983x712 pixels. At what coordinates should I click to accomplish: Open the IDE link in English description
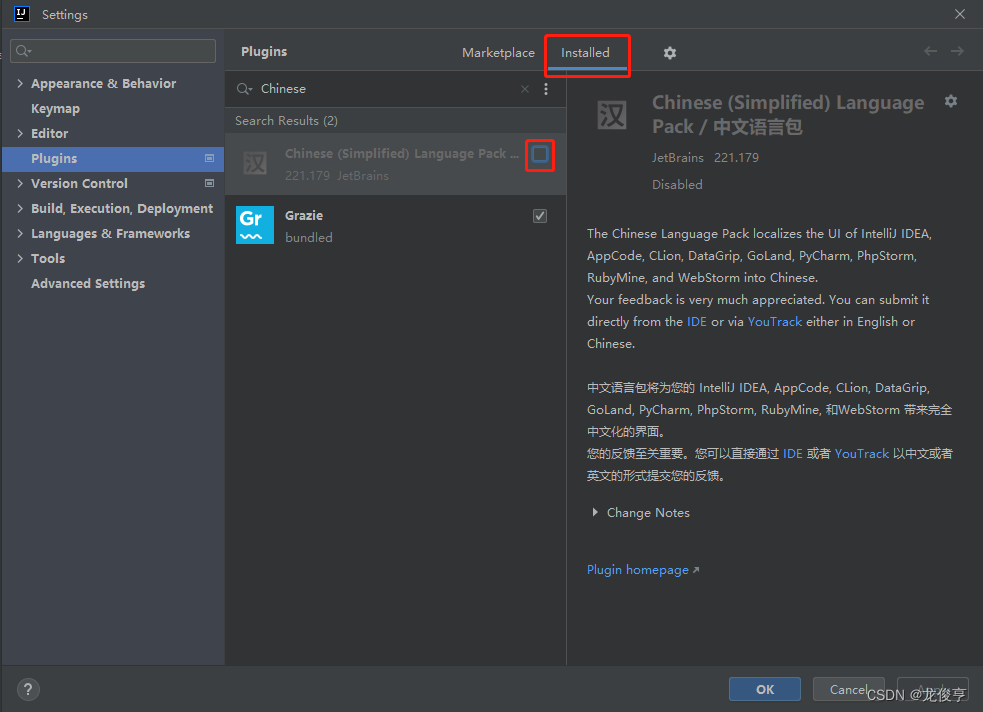click(697, 322)
